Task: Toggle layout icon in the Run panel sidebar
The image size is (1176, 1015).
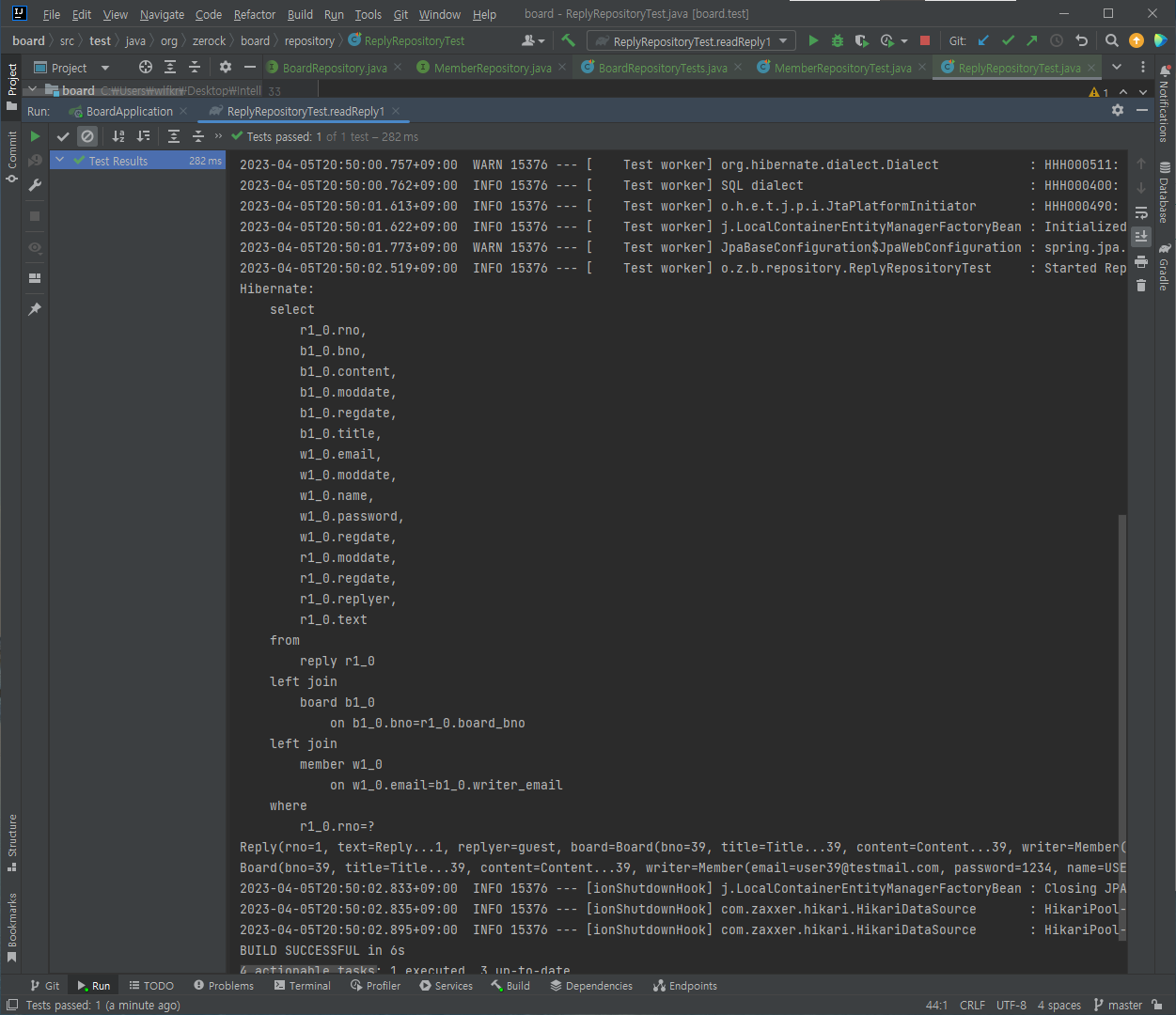Action: pos(35,278)
